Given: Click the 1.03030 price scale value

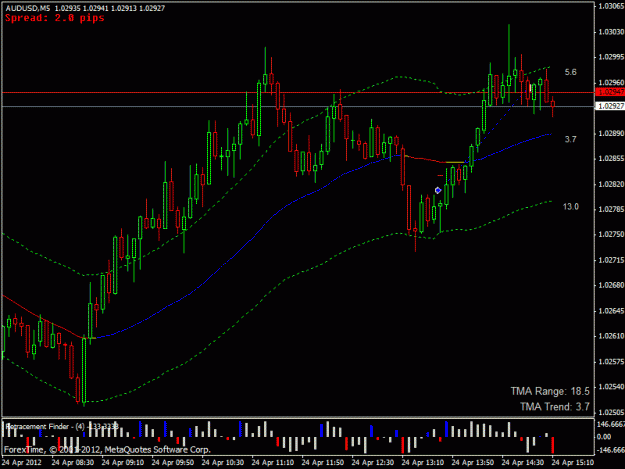Looking at the screenshot, I should tap(611, 31).
